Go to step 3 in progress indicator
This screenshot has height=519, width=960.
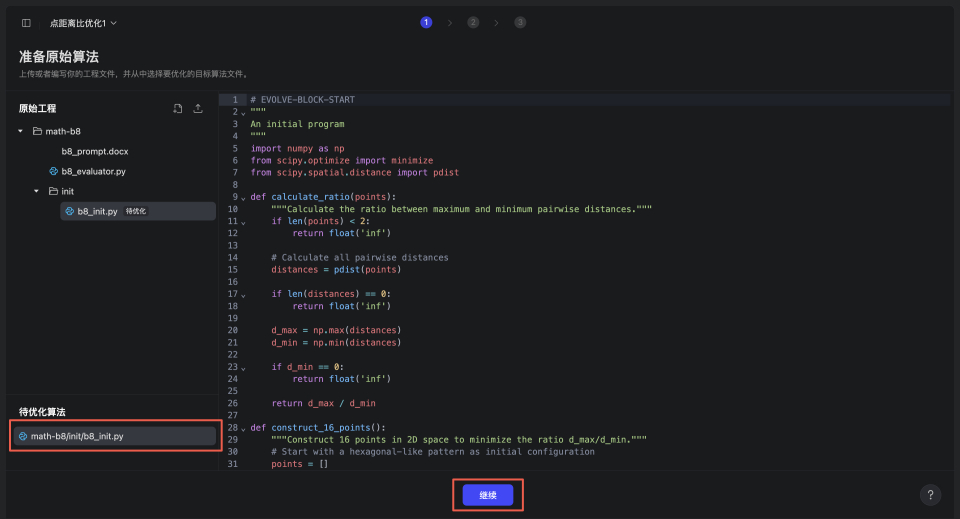coord(520,22)
